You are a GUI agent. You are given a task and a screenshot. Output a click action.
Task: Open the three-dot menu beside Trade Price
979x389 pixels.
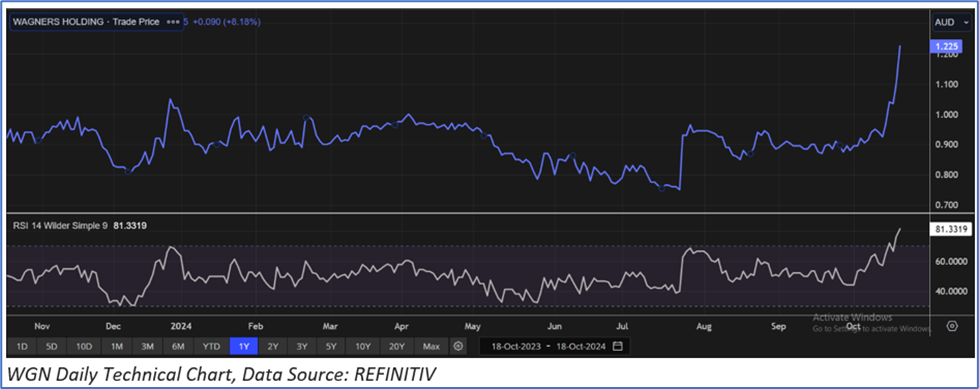(x=172, y=22)
